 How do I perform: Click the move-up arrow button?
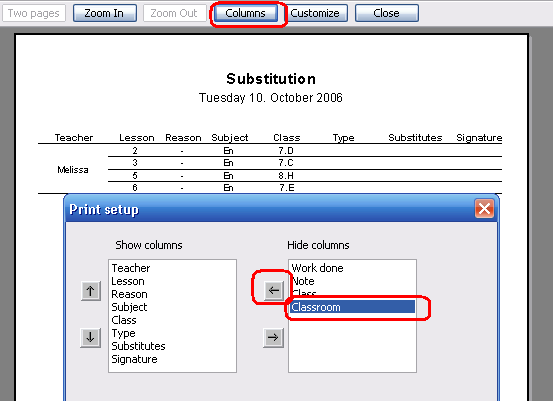click(x=91, y=291)
